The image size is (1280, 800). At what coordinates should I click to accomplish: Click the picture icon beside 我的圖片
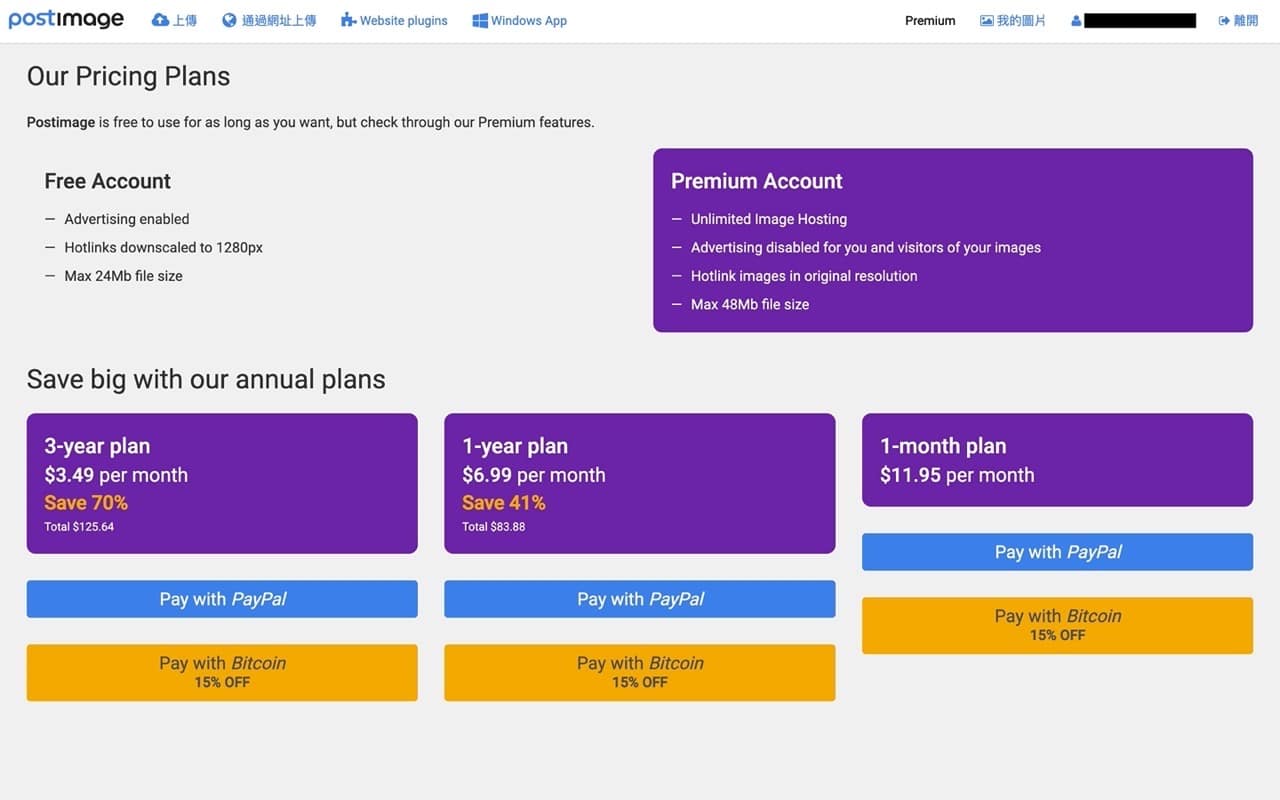coord(987,20)
